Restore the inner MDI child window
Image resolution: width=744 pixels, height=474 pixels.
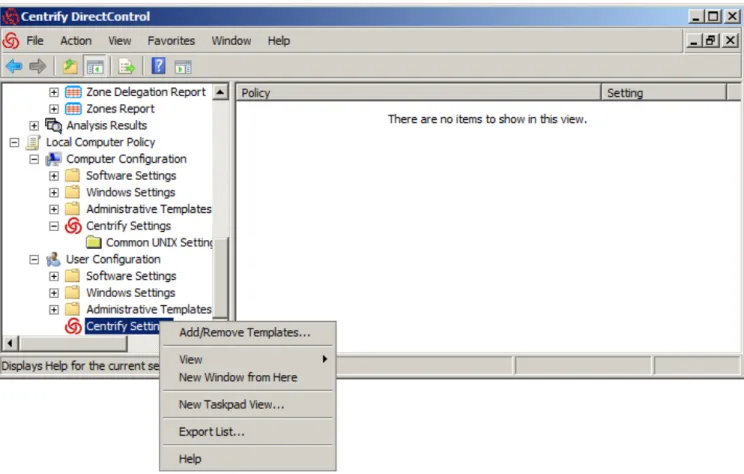pyautogui.click(x=711, y=41)
